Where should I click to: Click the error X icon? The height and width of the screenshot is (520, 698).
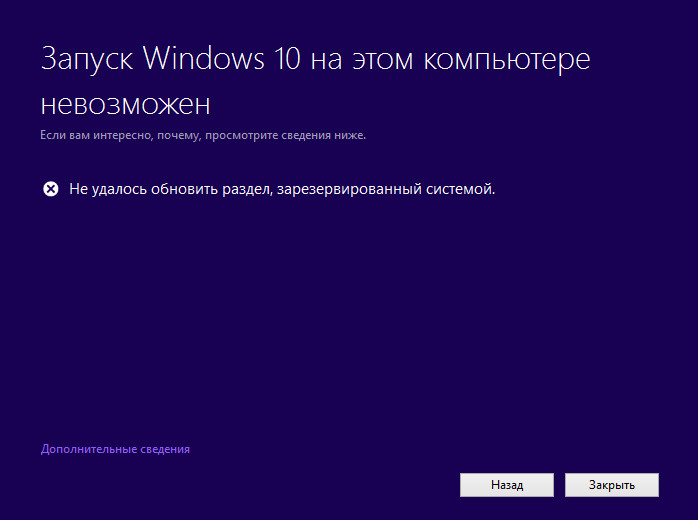[51, 189]
